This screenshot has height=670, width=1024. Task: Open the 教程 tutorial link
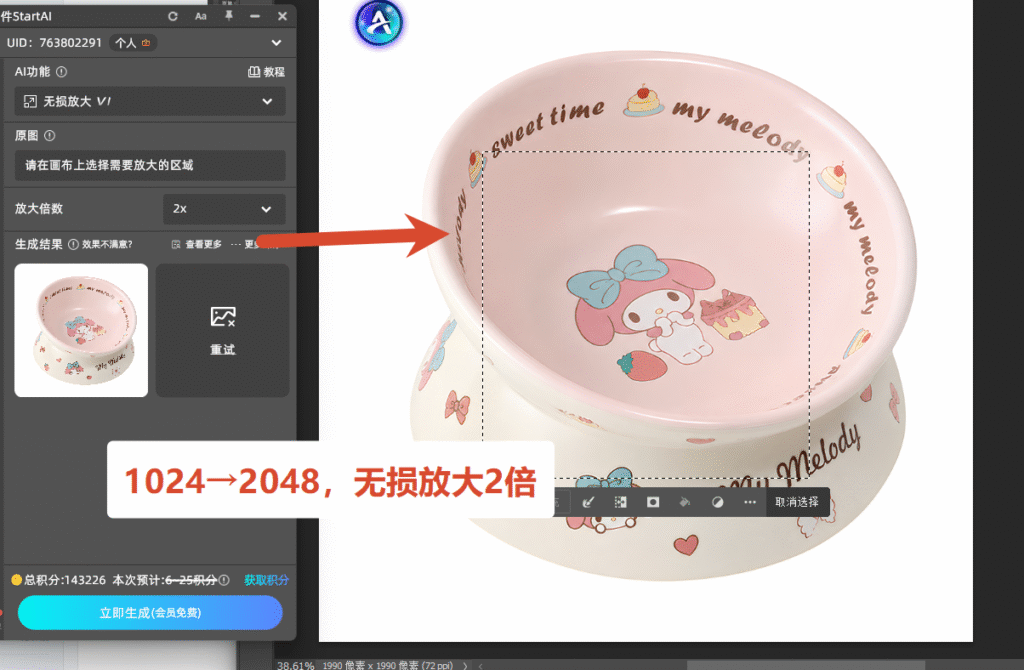(266, 72)
